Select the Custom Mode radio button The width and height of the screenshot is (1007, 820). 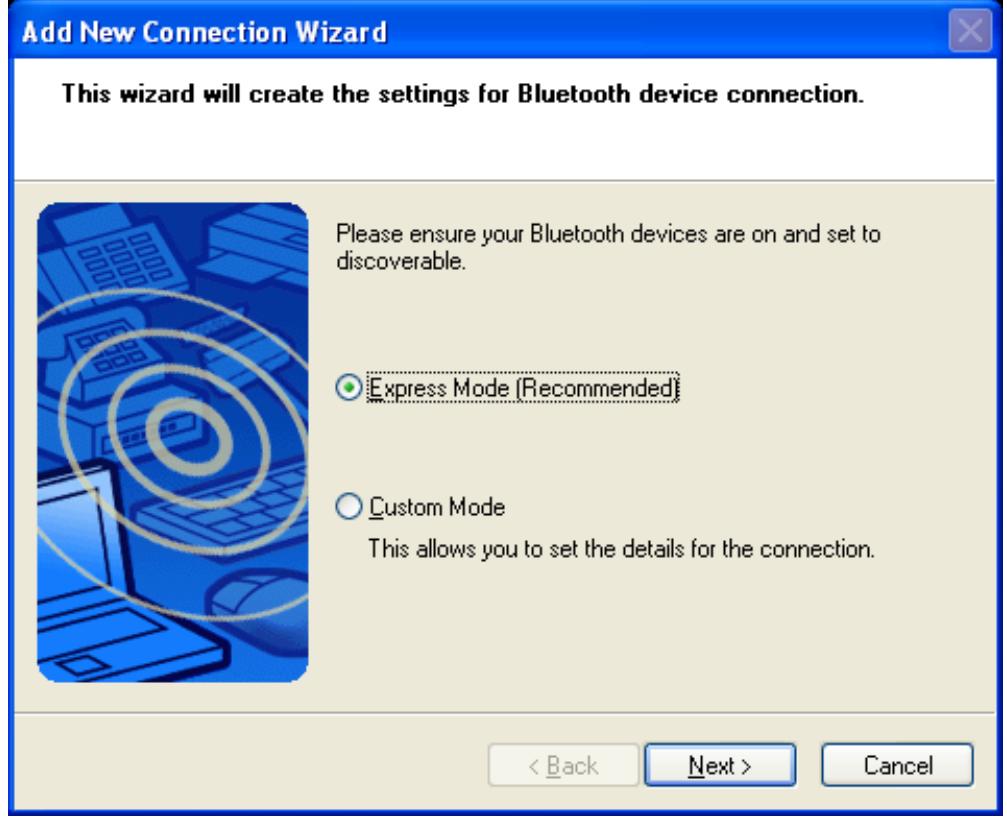pos(349,507)
